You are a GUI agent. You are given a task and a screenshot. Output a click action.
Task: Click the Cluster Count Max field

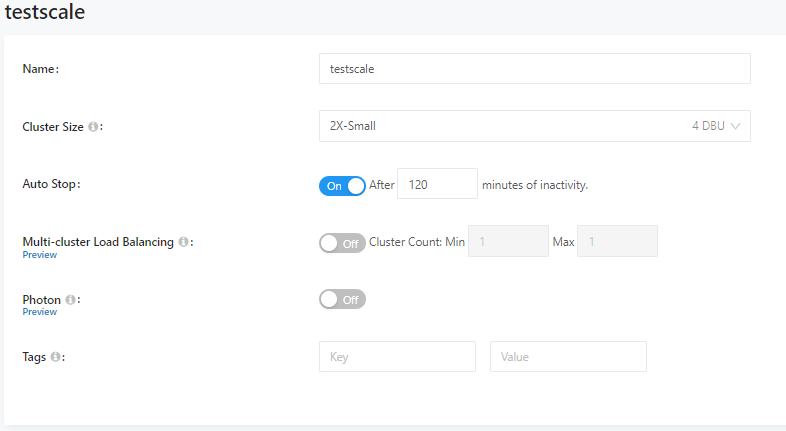coord(617,241)
